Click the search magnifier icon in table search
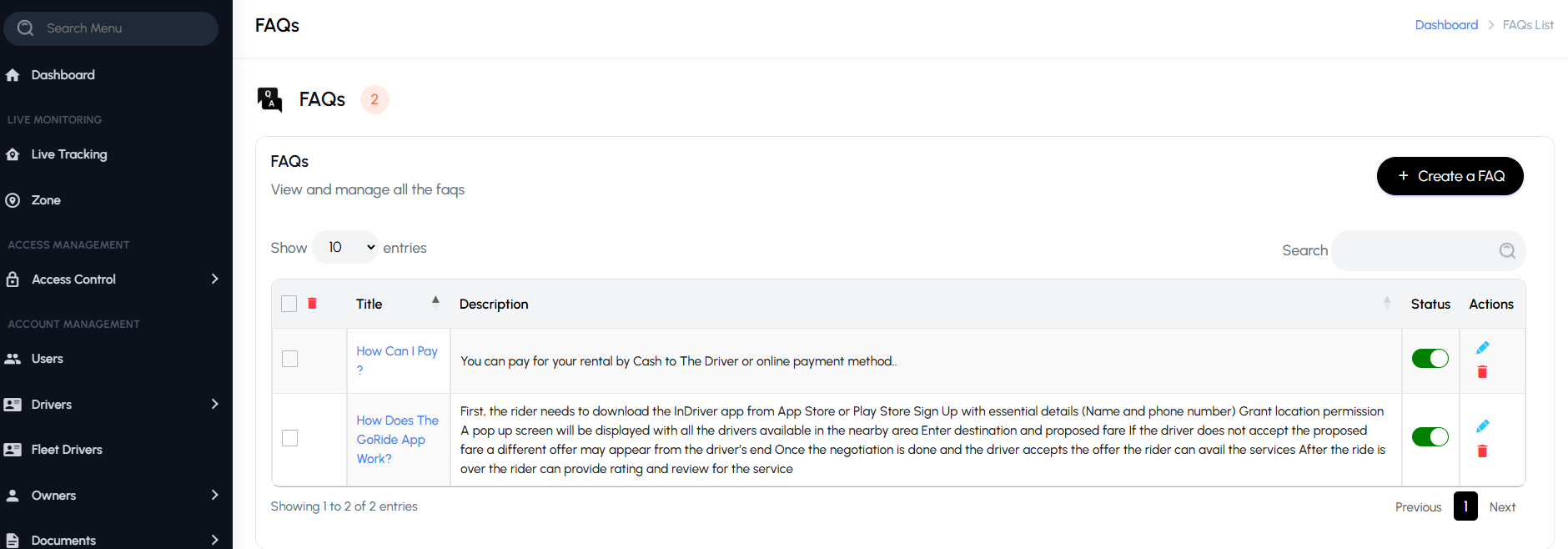Screen dimensions: 1568x549 [1506, 250]
